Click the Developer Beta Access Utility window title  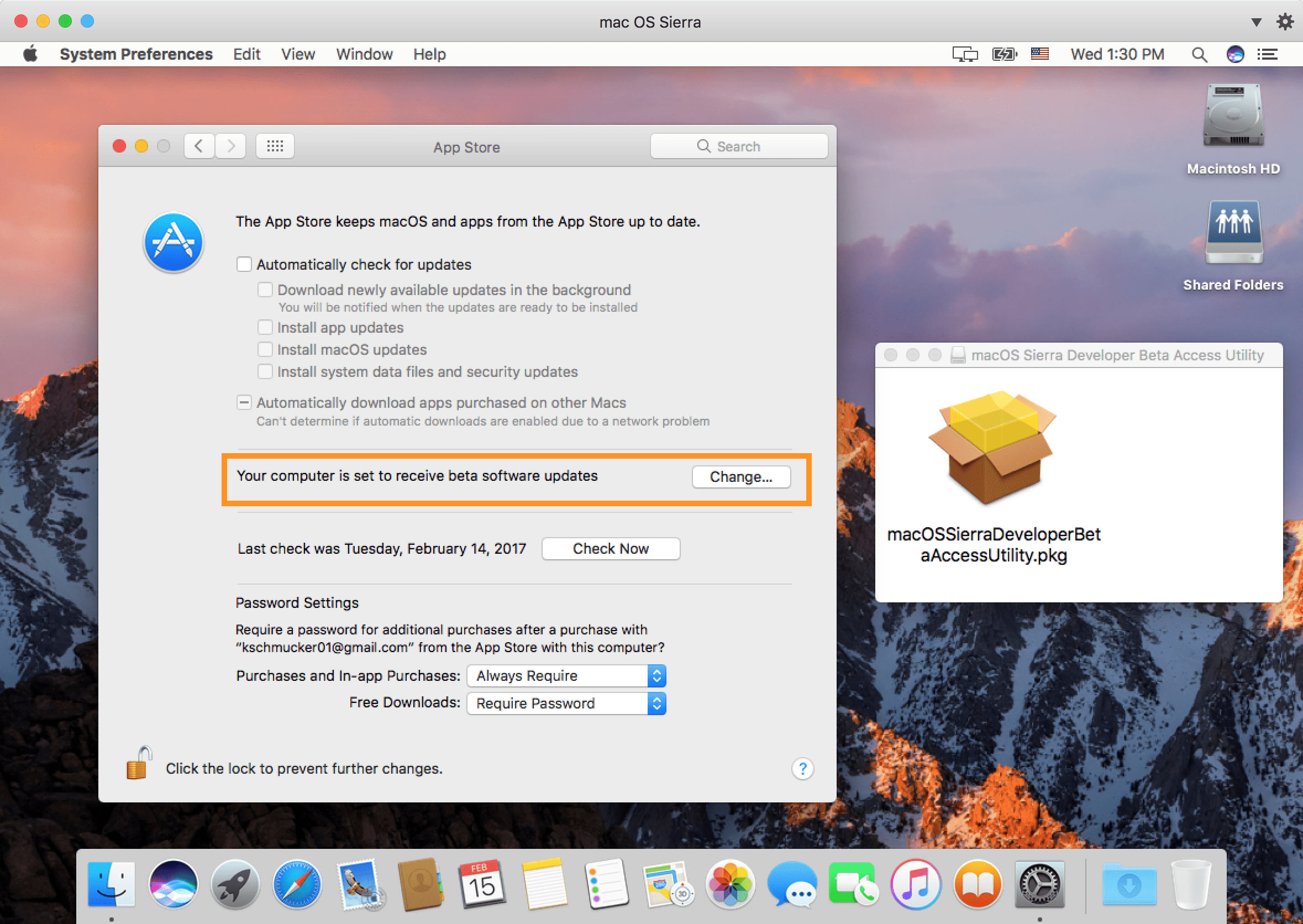click(1117, 355)
